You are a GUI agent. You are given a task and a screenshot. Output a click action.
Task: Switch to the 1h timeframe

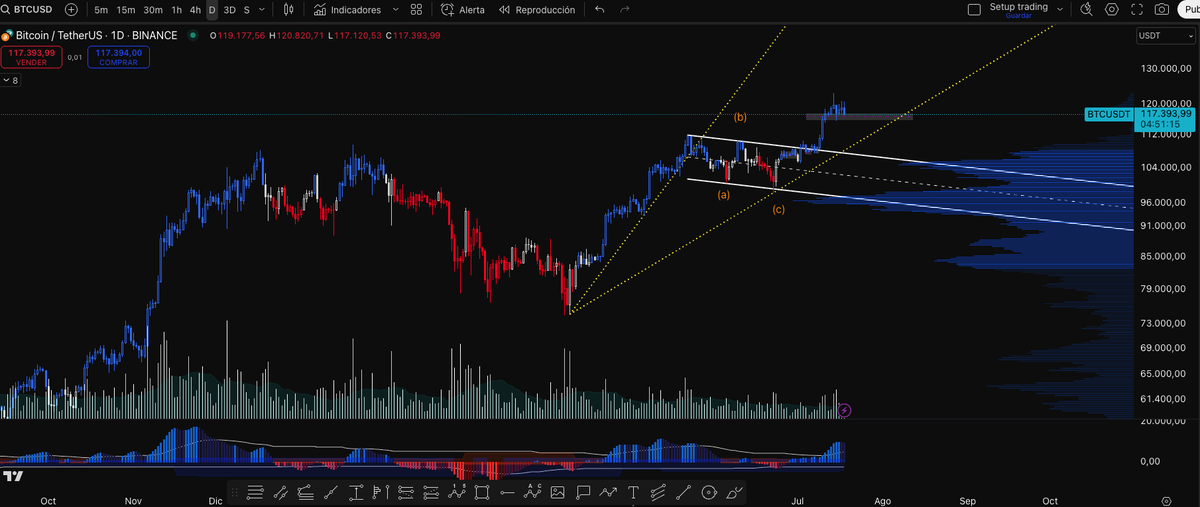[x=177, y=9]
